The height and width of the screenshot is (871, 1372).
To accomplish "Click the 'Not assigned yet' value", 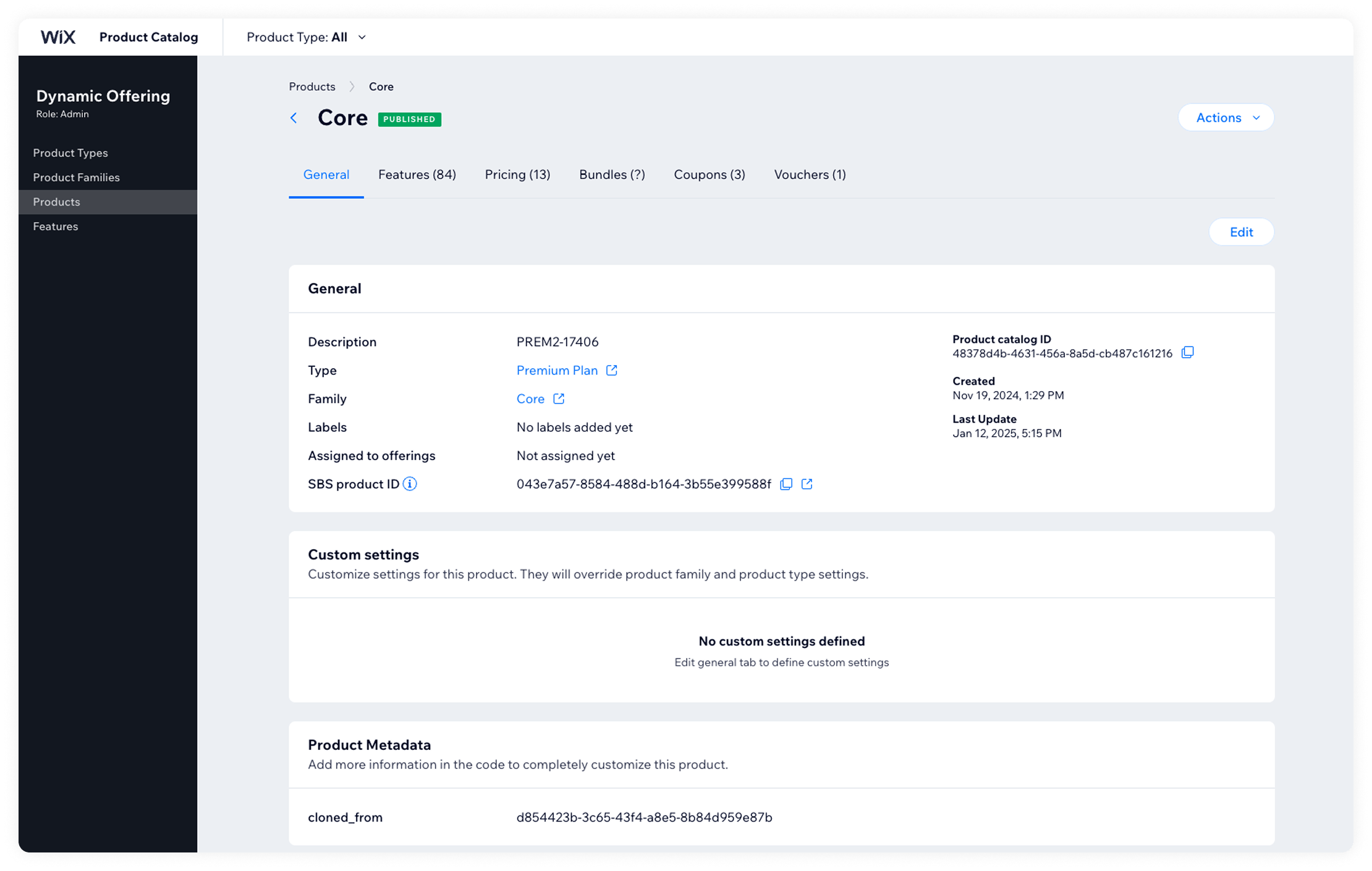I will click(565, 456).
